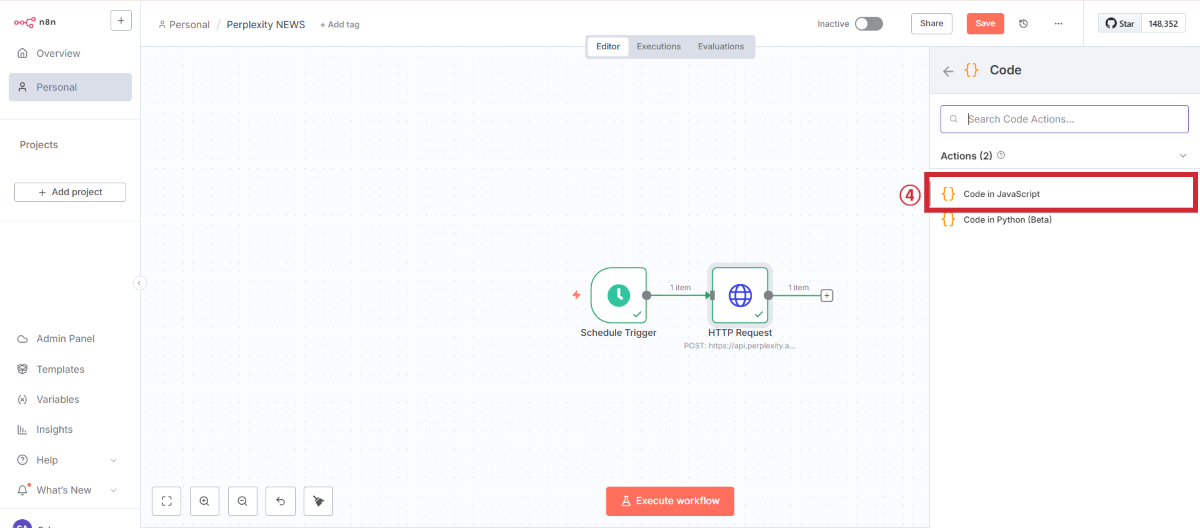Select the Schedule Trigger node
Viewport: 1200px width, 528px height.
click(618, 295)
